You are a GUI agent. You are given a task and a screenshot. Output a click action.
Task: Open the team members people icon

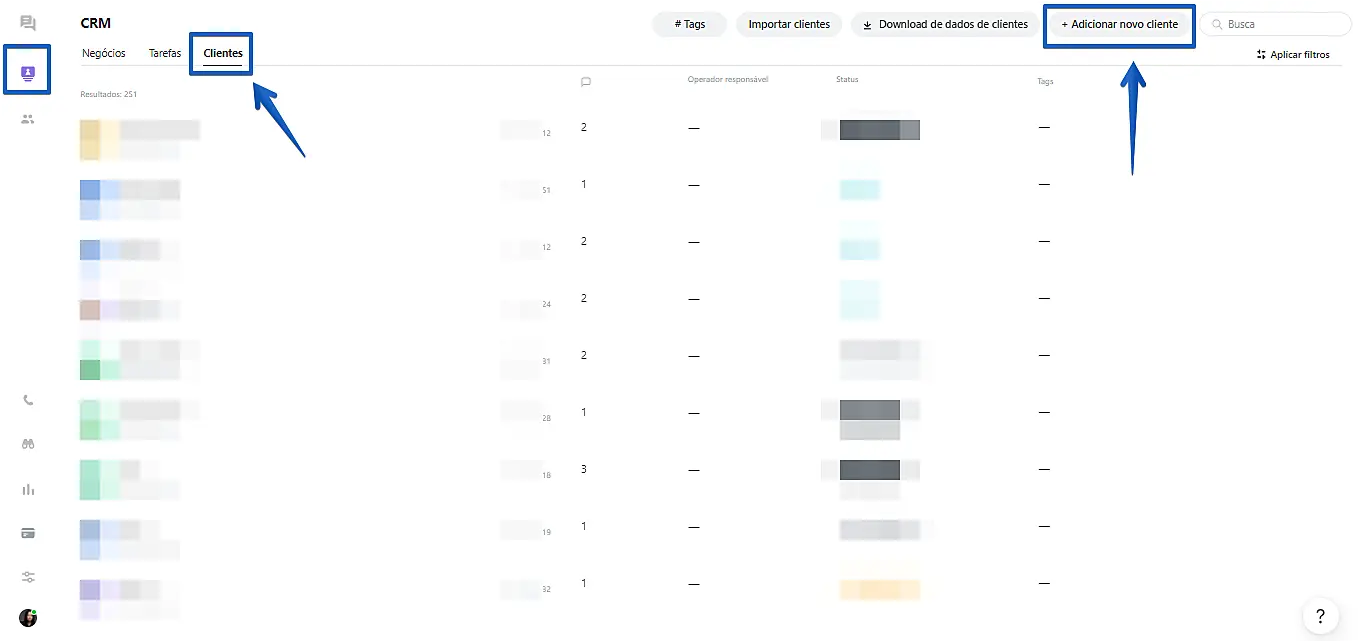click(28, 118)
